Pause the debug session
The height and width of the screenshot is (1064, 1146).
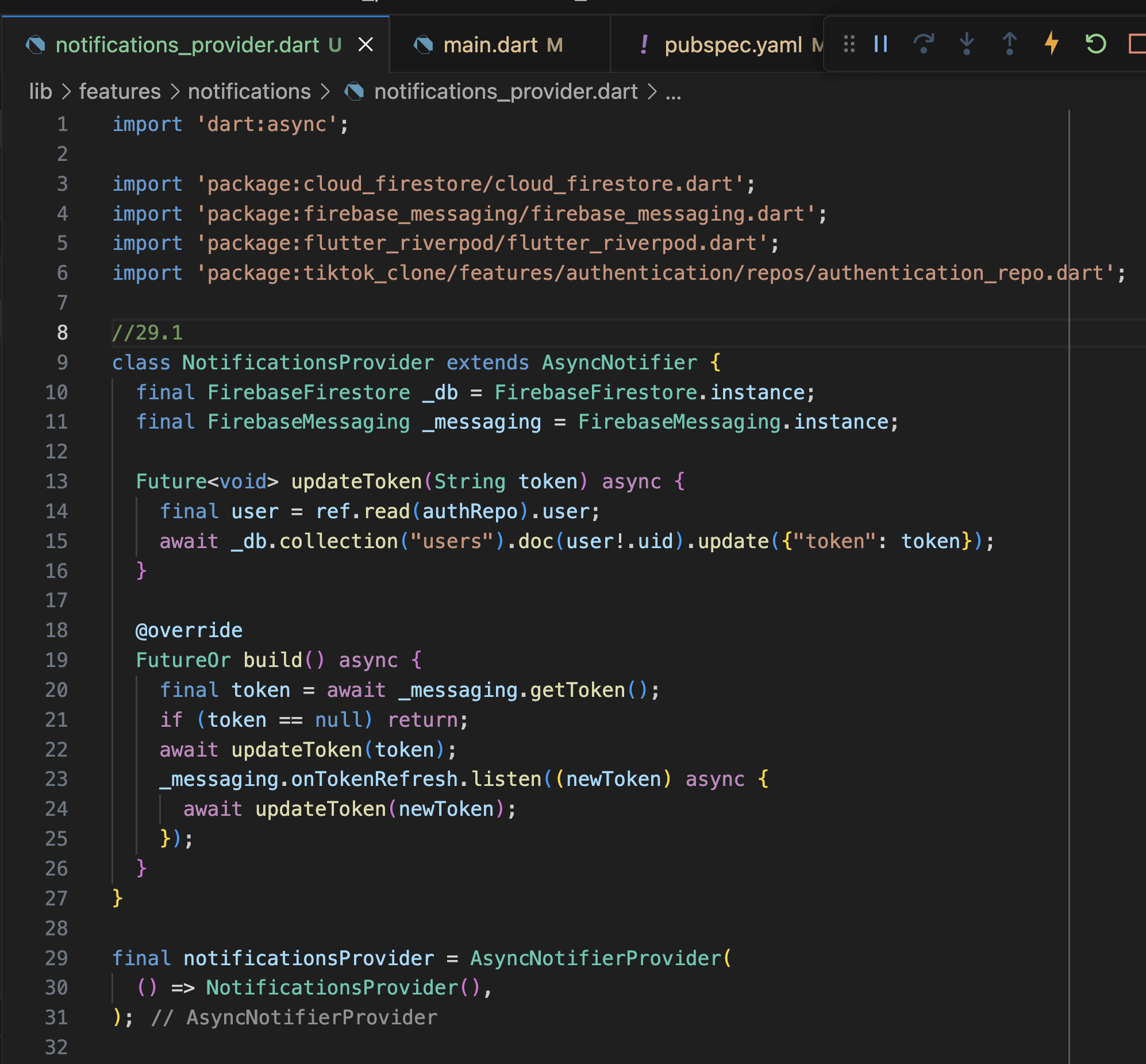tap(880, 44)
